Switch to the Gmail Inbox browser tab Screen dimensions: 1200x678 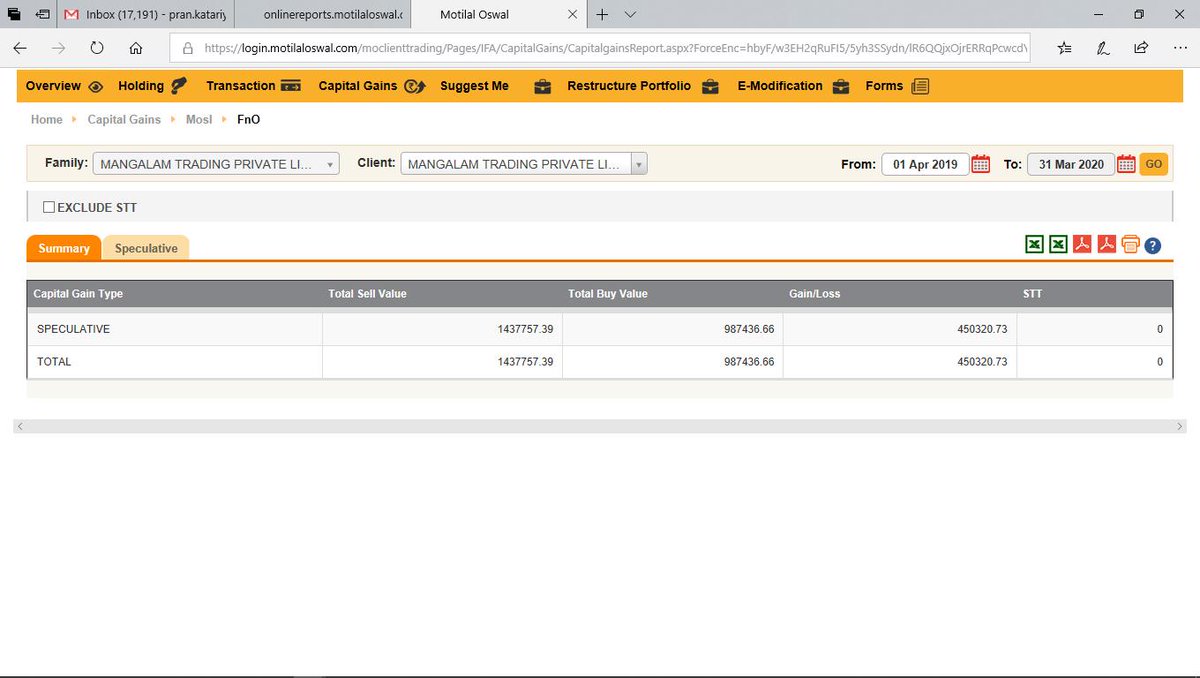click(x=148, y=15)
